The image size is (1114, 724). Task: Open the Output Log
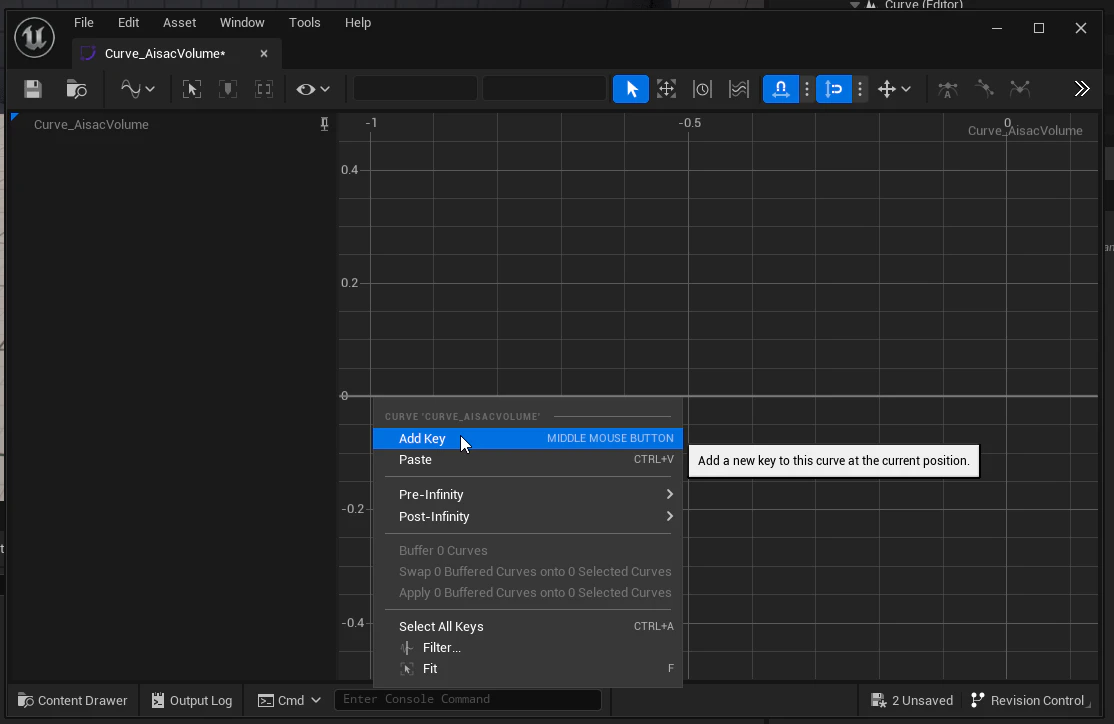tap(192, 701)
